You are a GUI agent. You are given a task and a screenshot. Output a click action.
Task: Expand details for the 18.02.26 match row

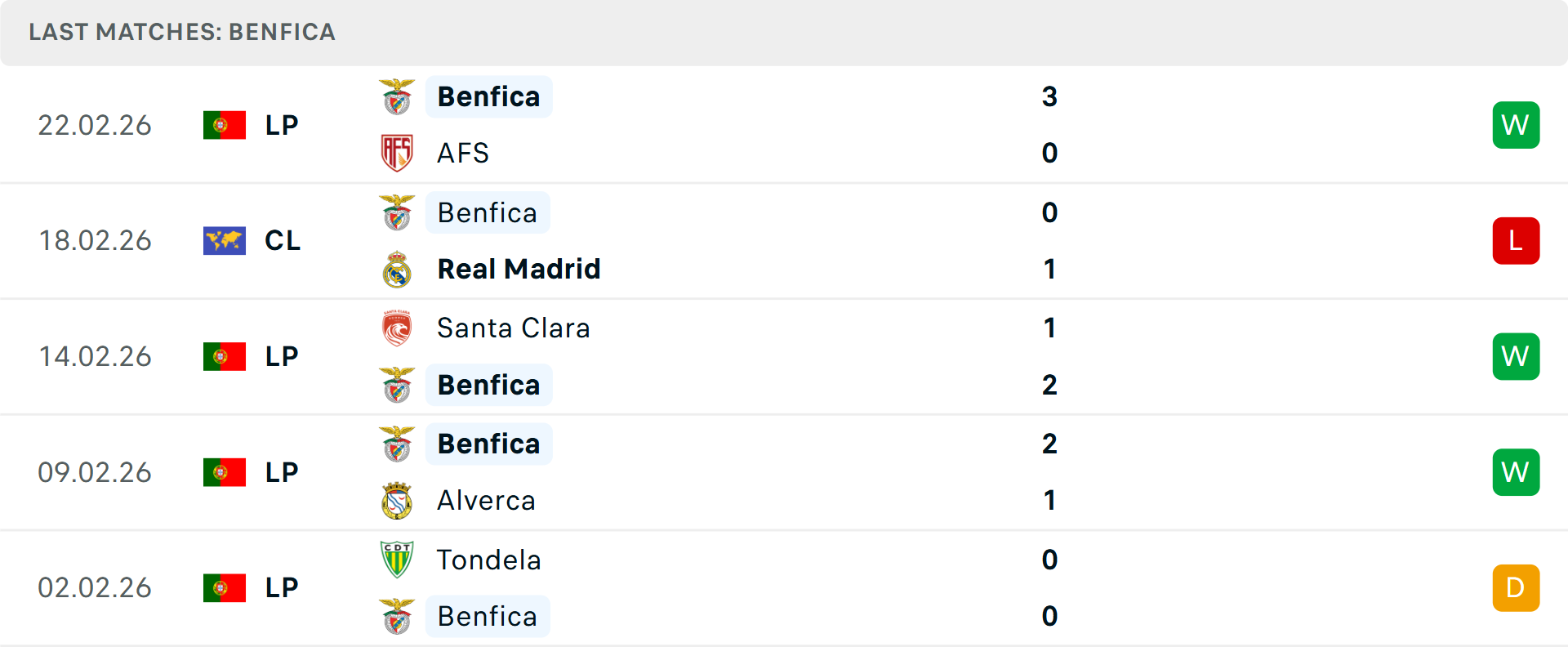(784, 240)
